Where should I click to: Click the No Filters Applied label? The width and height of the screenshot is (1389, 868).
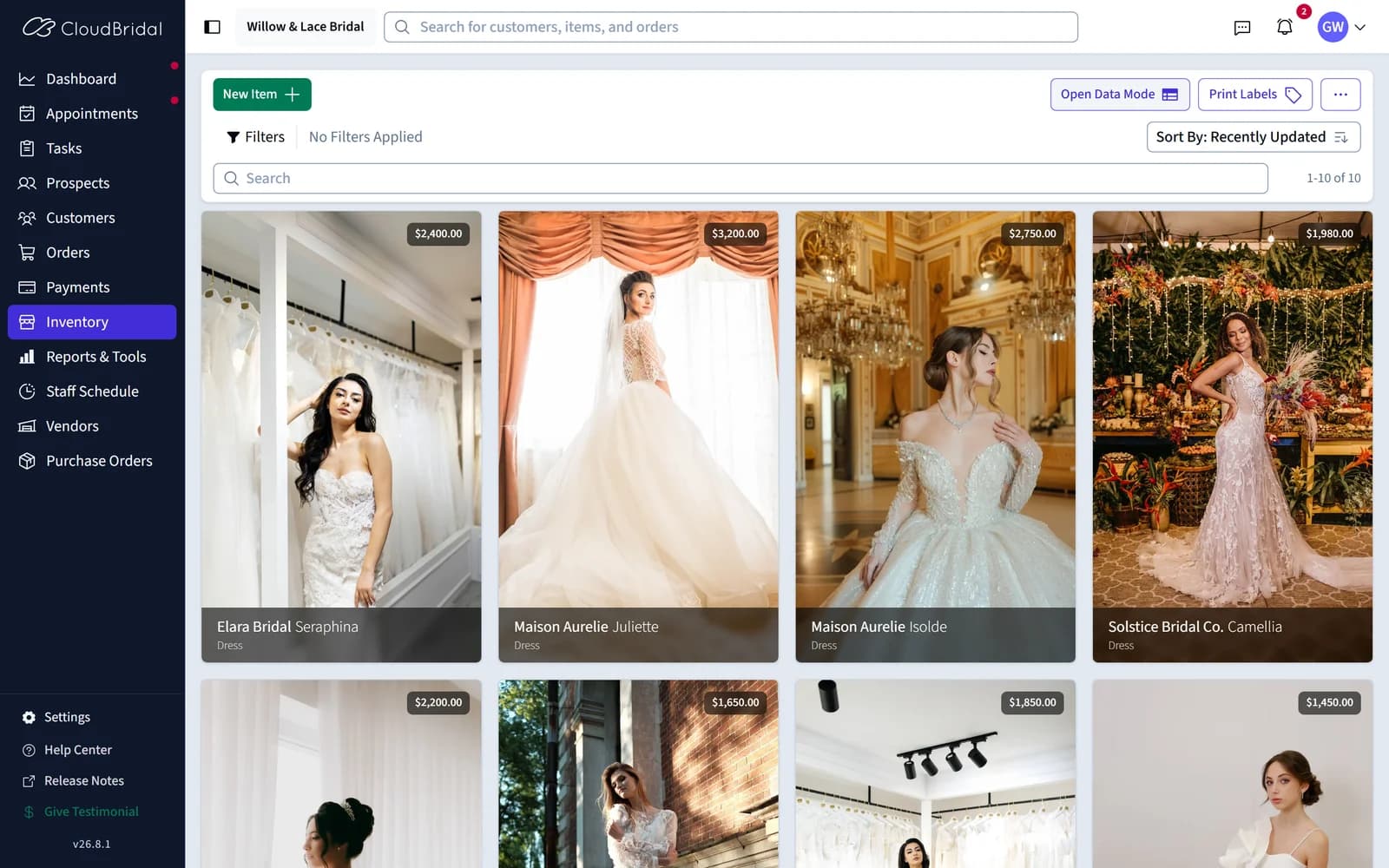pyautogui.click(x=365, y=137)
